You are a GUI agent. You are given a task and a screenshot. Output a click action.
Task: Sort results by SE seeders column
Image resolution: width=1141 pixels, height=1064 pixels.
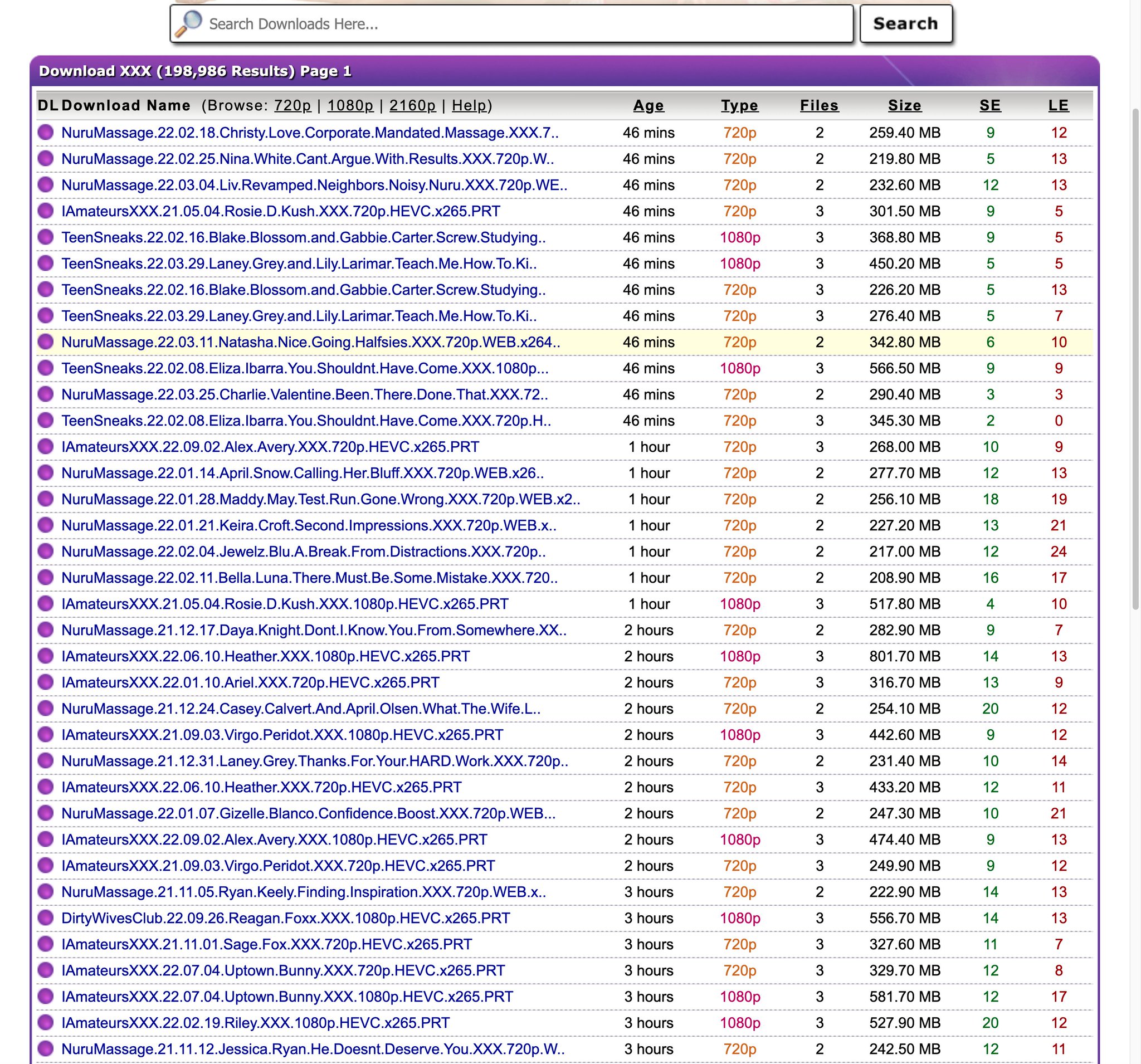[990, 106]
